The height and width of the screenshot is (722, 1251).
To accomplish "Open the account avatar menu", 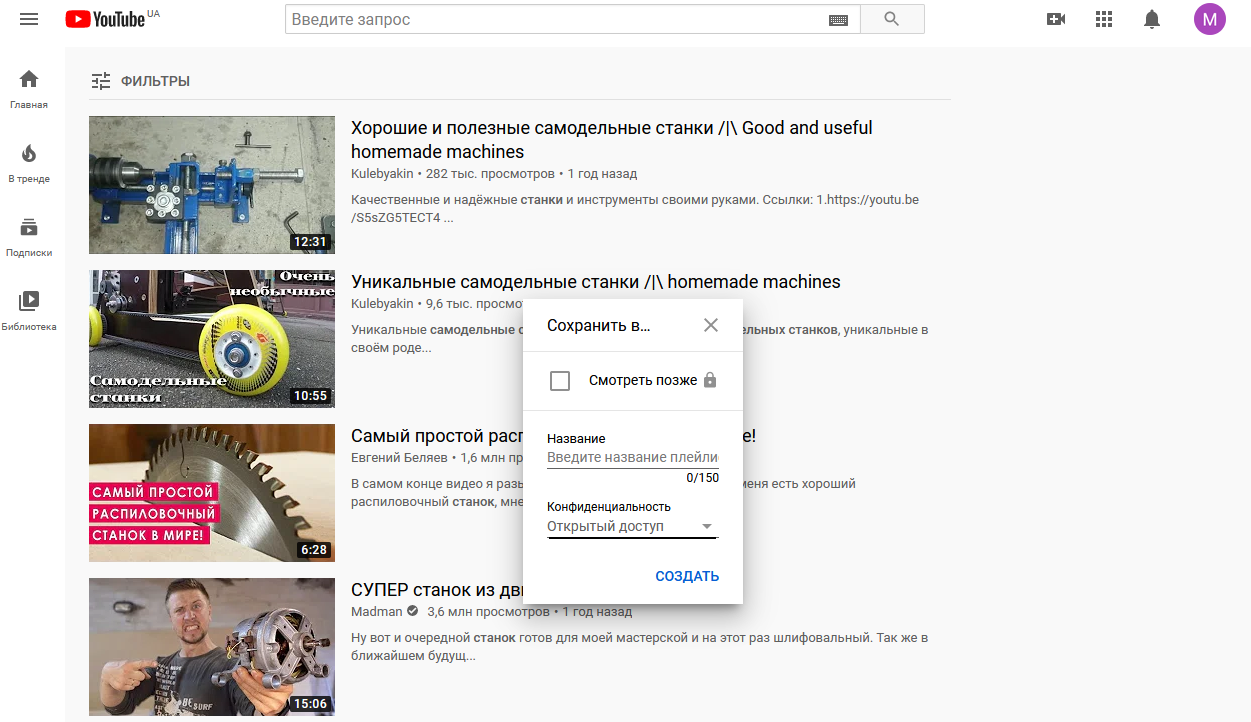I will (x=1209, y=19).
